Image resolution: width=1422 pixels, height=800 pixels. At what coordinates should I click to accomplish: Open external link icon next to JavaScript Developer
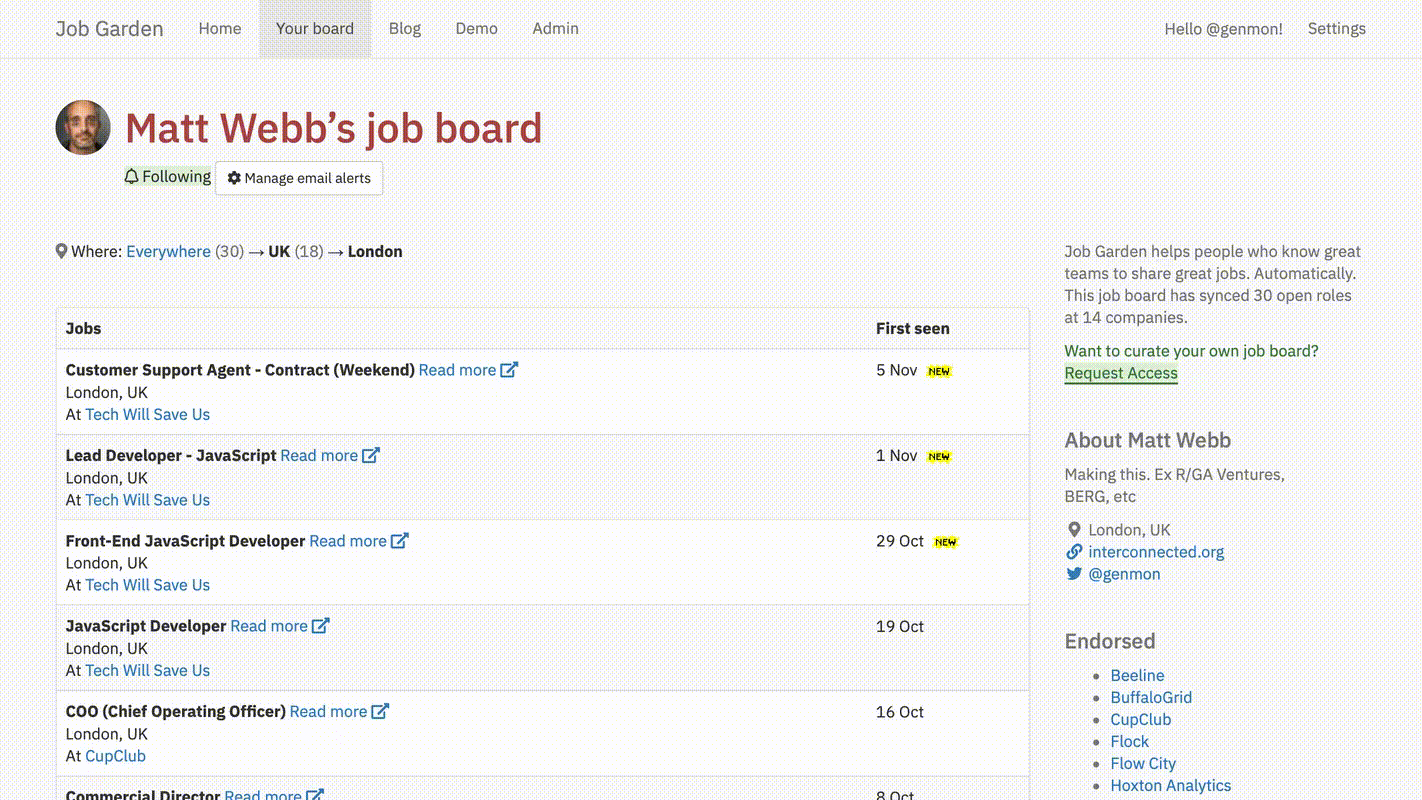(x=321, y=626)
